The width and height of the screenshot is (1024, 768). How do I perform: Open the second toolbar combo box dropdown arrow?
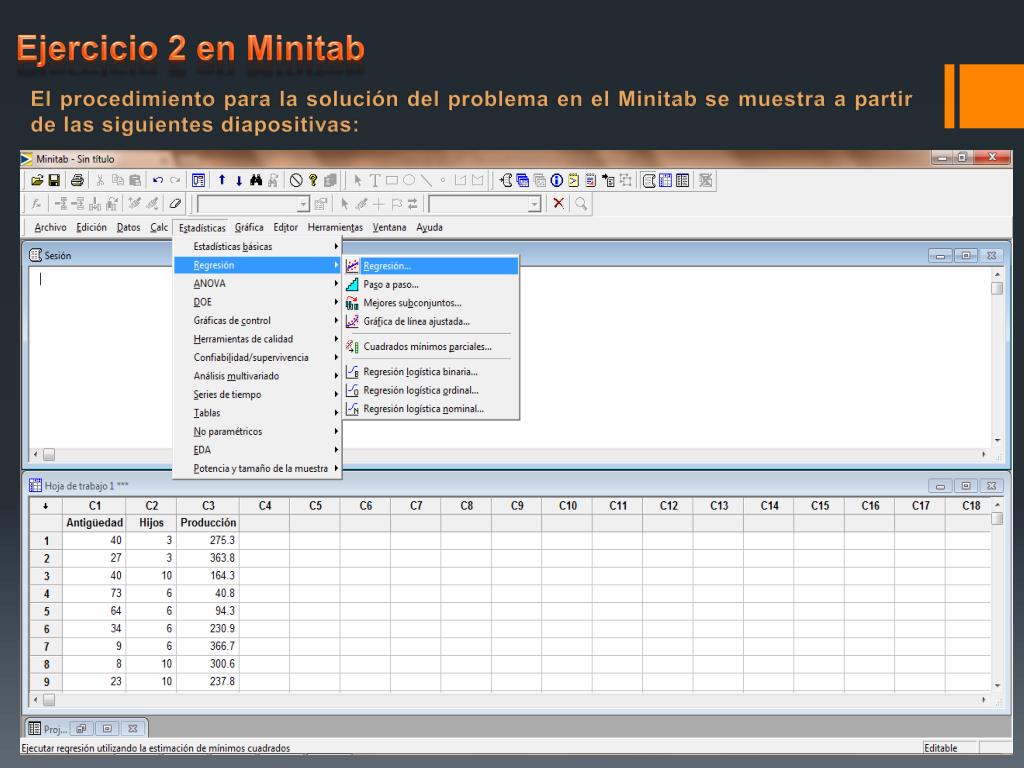pos(535,204)
